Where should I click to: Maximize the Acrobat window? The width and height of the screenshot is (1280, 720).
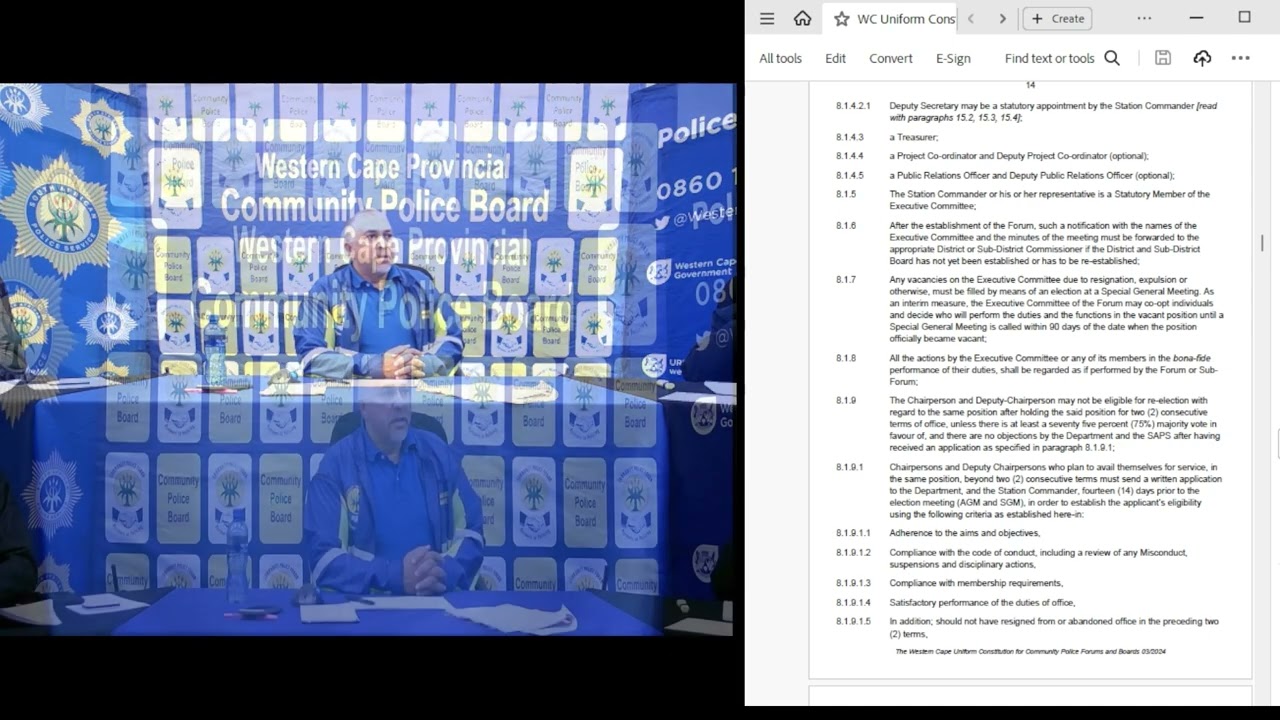pyautogui.click(x=1245, y=18)
